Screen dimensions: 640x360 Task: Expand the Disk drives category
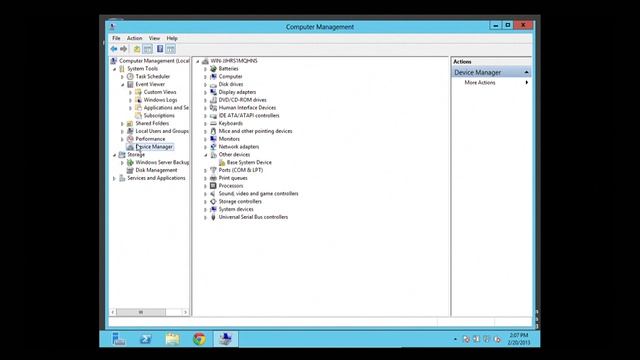coord(205,84)
